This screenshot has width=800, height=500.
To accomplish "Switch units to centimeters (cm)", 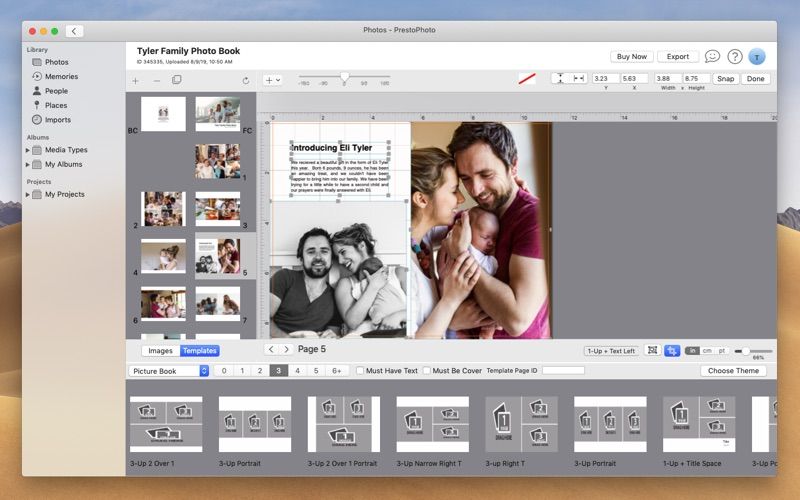I will [x=707, y=351].
